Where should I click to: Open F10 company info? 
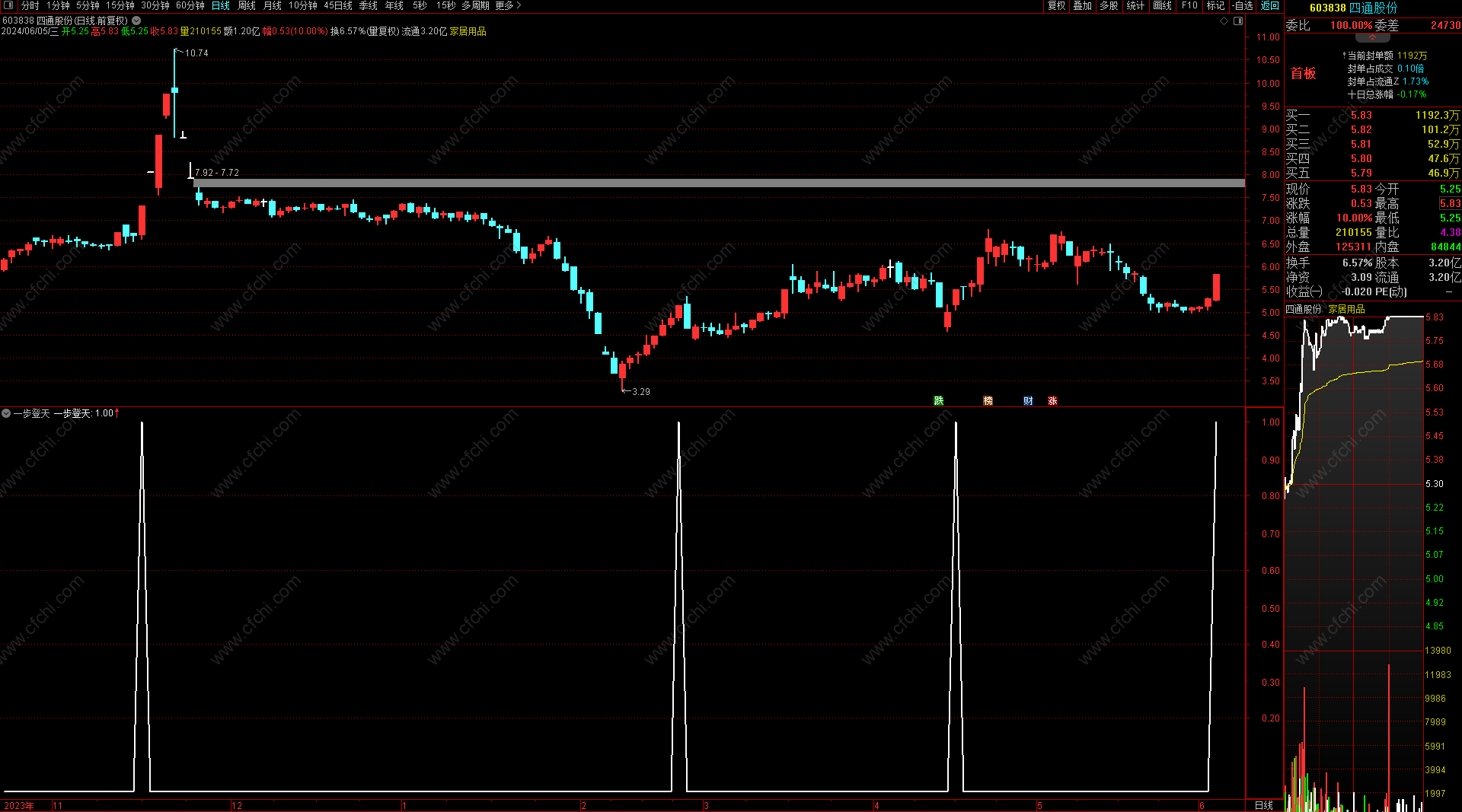(1189, 5)
